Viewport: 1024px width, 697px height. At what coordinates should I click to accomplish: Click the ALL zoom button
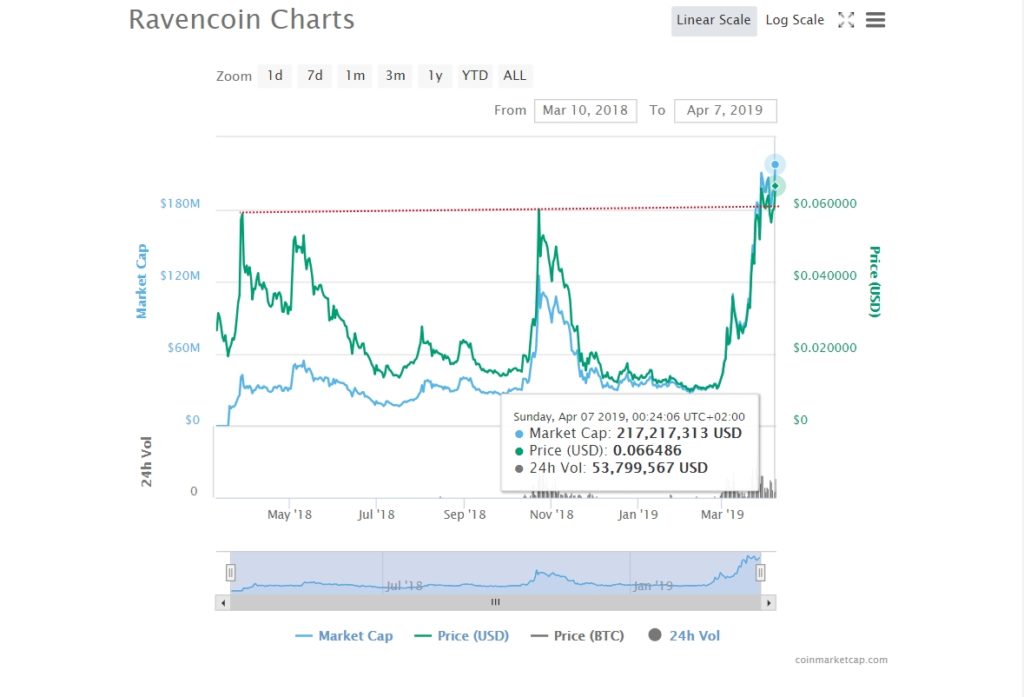coord(514,75)
